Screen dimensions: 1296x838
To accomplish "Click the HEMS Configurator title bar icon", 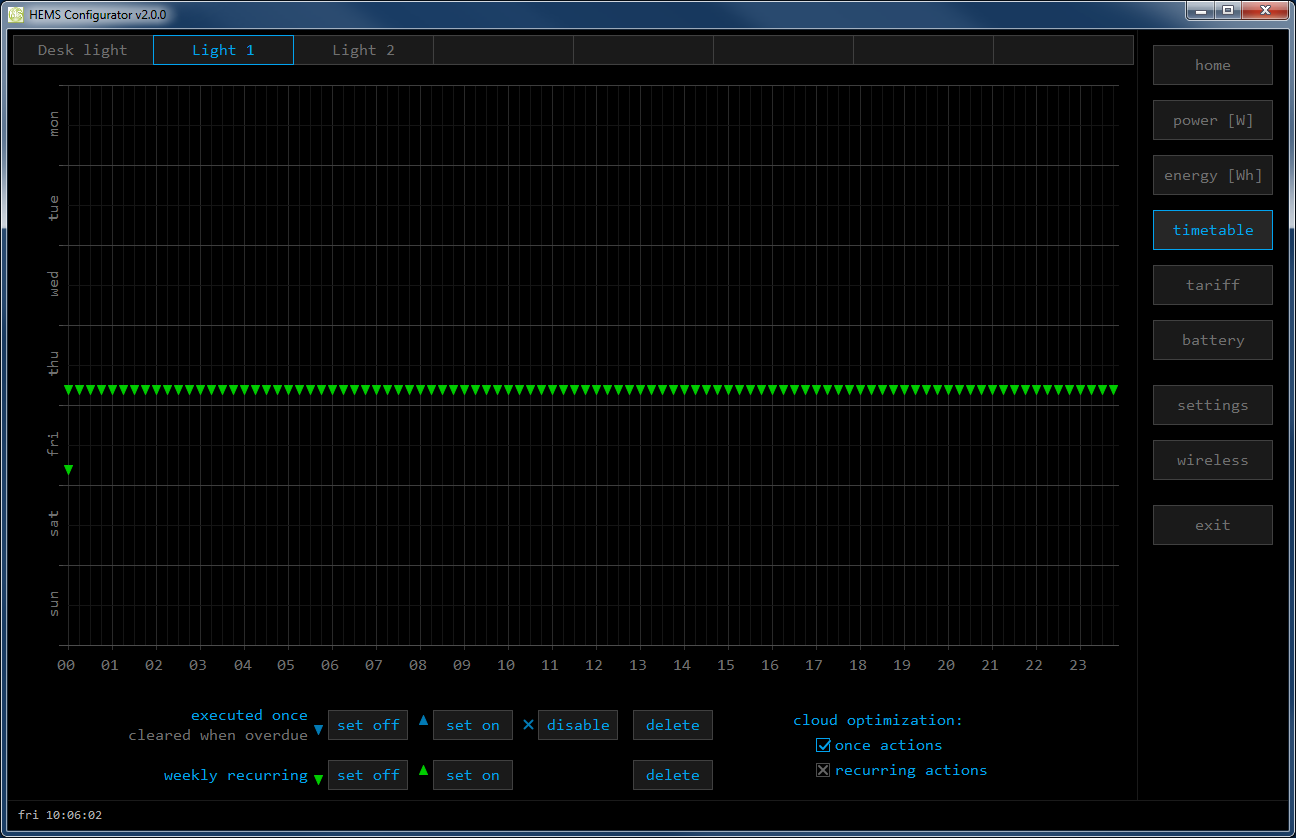I will click(15, 15).
